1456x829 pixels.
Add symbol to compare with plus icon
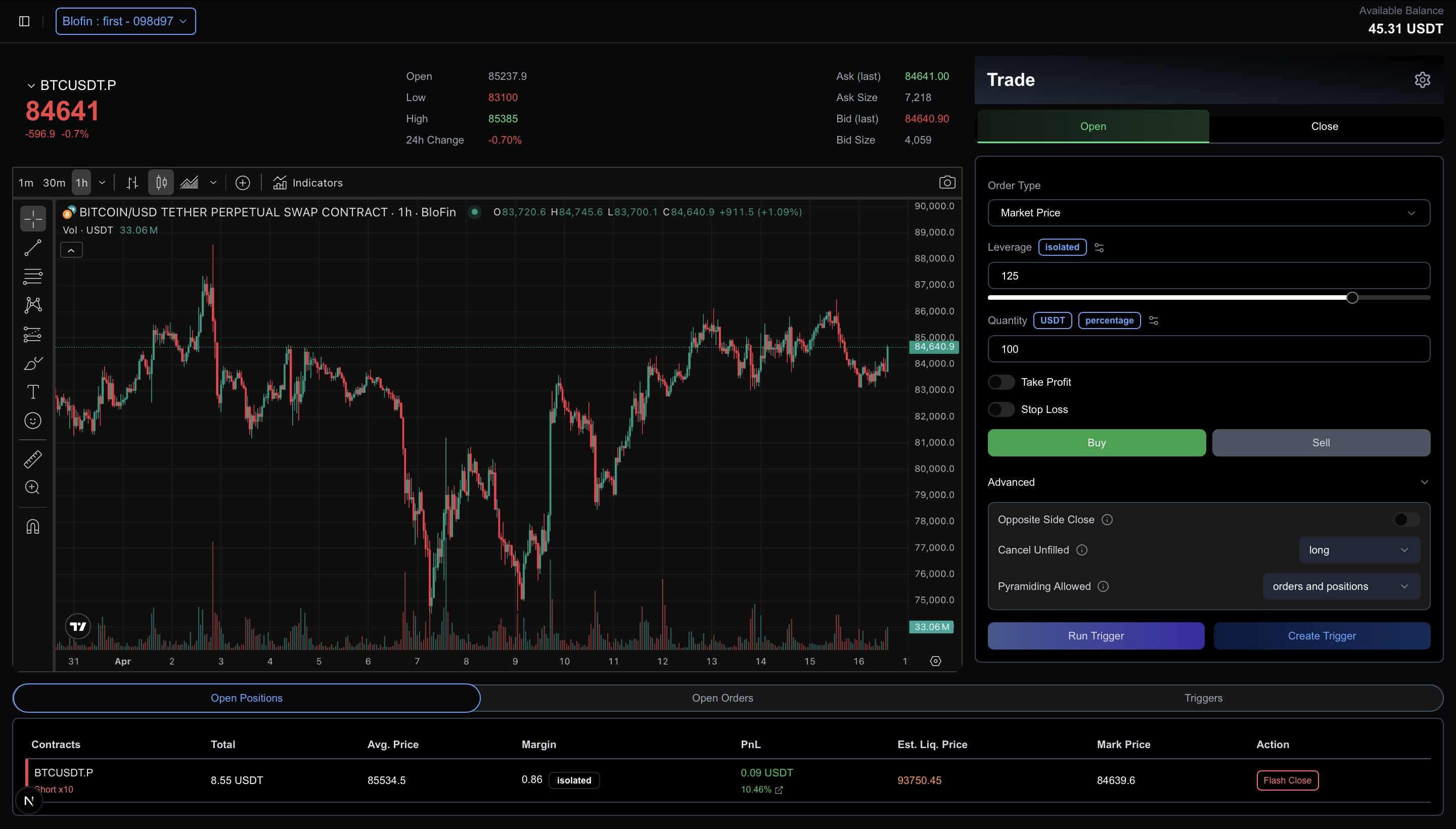coord(243,183)
